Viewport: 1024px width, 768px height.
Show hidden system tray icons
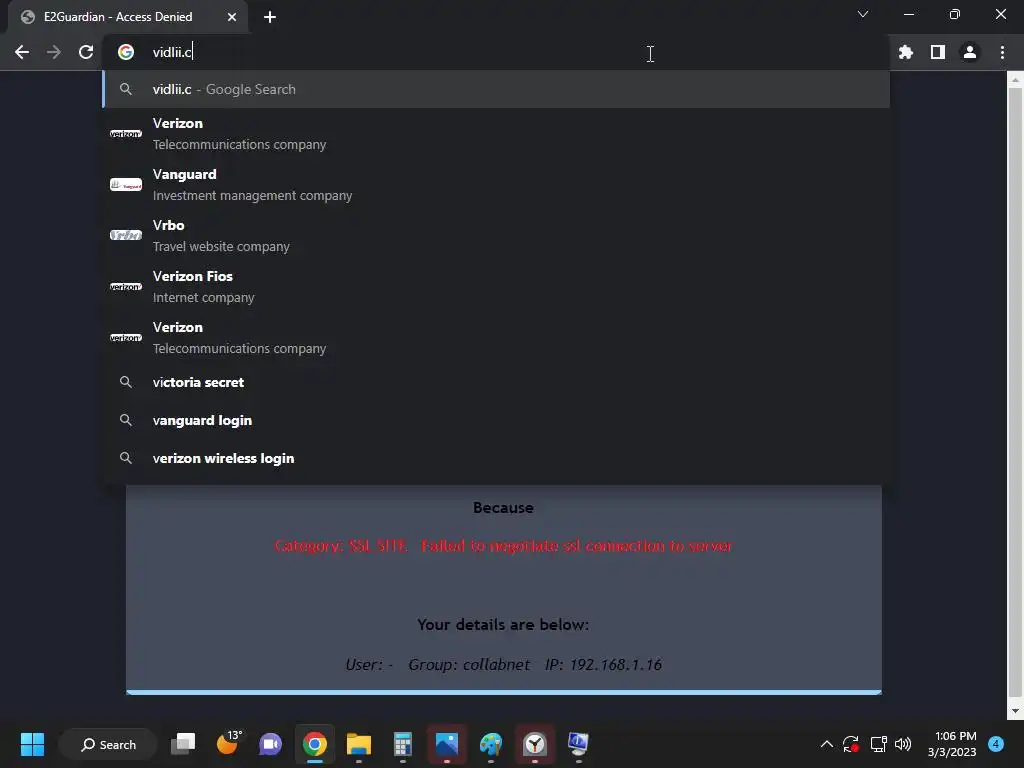coord(826,744)
